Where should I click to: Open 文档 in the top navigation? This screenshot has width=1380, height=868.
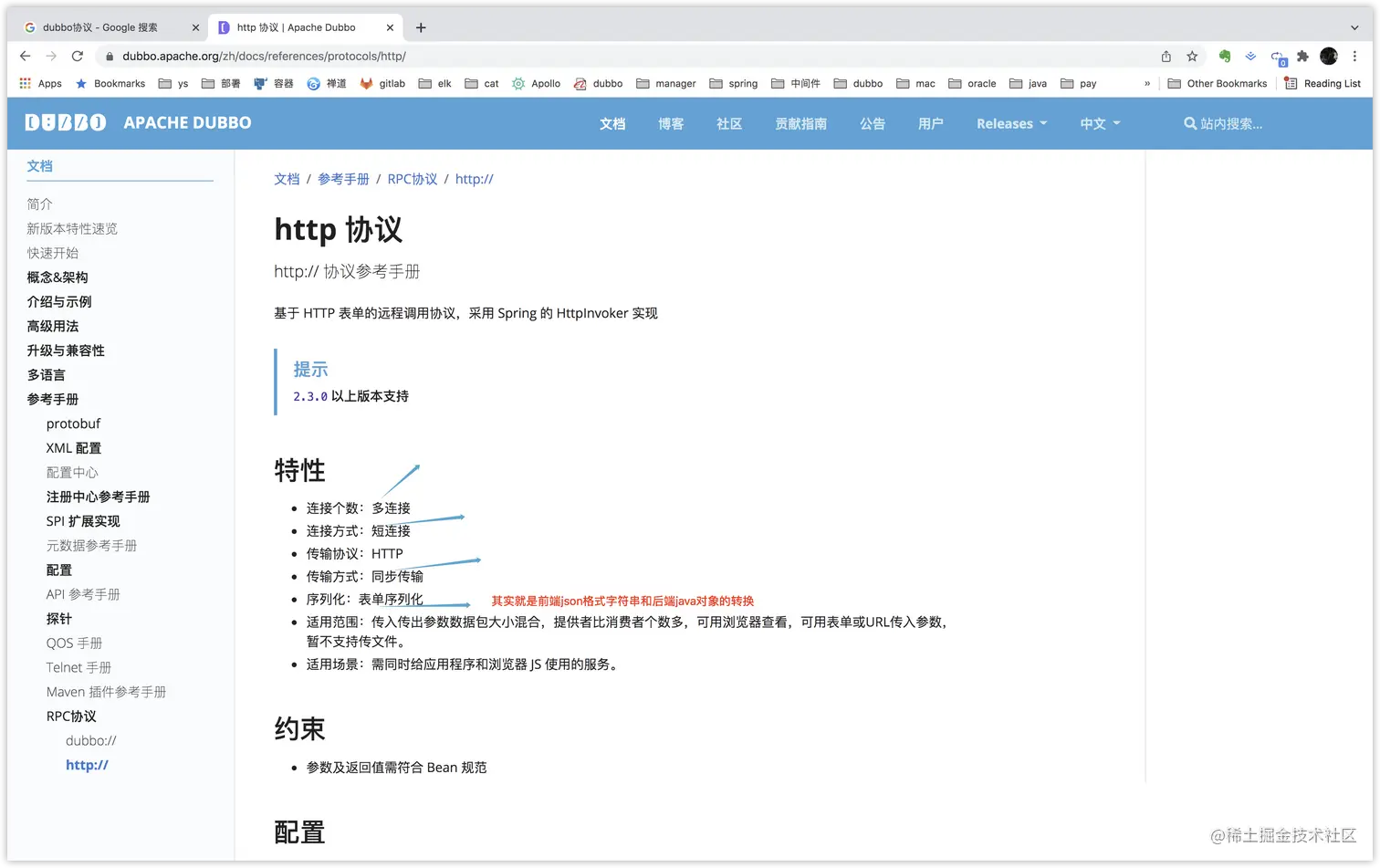(612, 123)
